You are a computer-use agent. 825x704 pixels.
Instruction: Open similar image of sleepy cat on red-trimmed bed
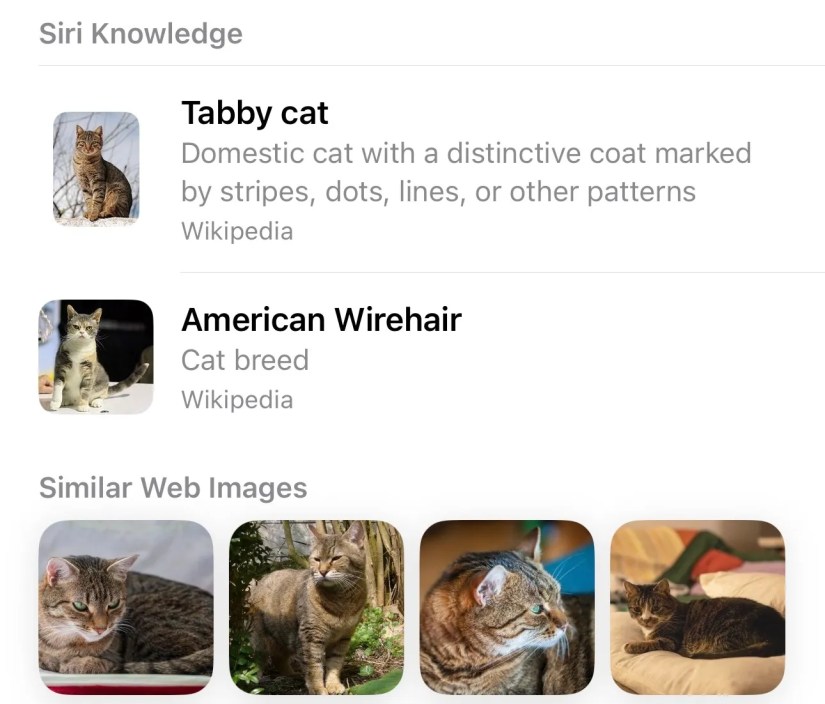tap(126, 607)
